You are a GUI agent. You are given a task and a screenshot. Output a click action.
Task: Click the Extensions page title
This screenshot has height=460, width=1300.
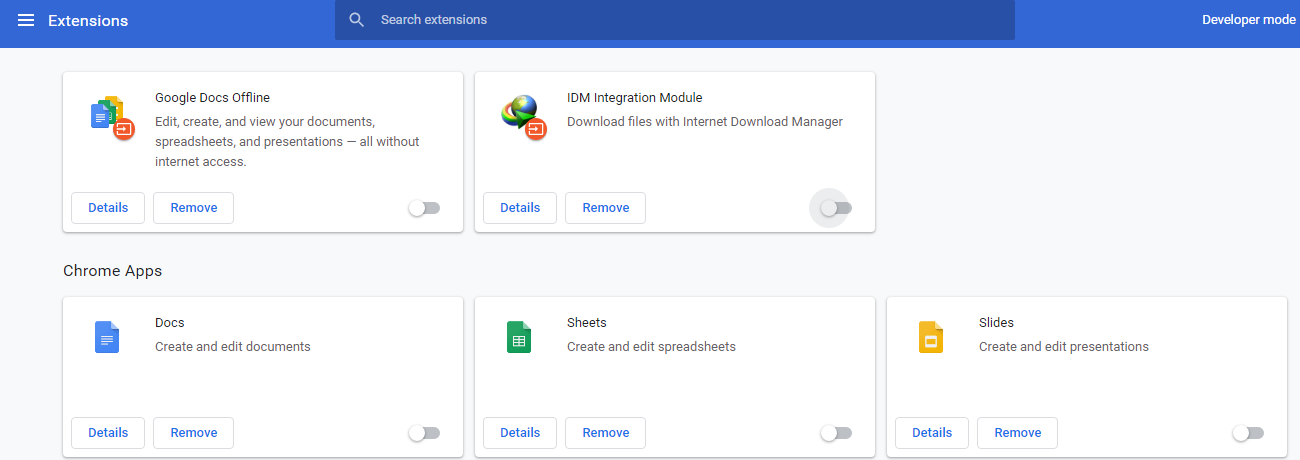(88, 20)
